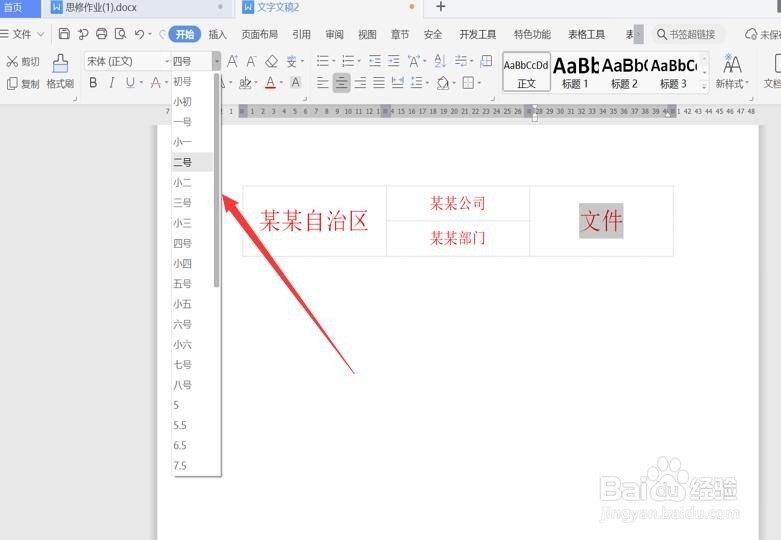The height and width of the screenshot is (540, 781).
Task: Click the font size list scrollbar
Action: [216, 180]
